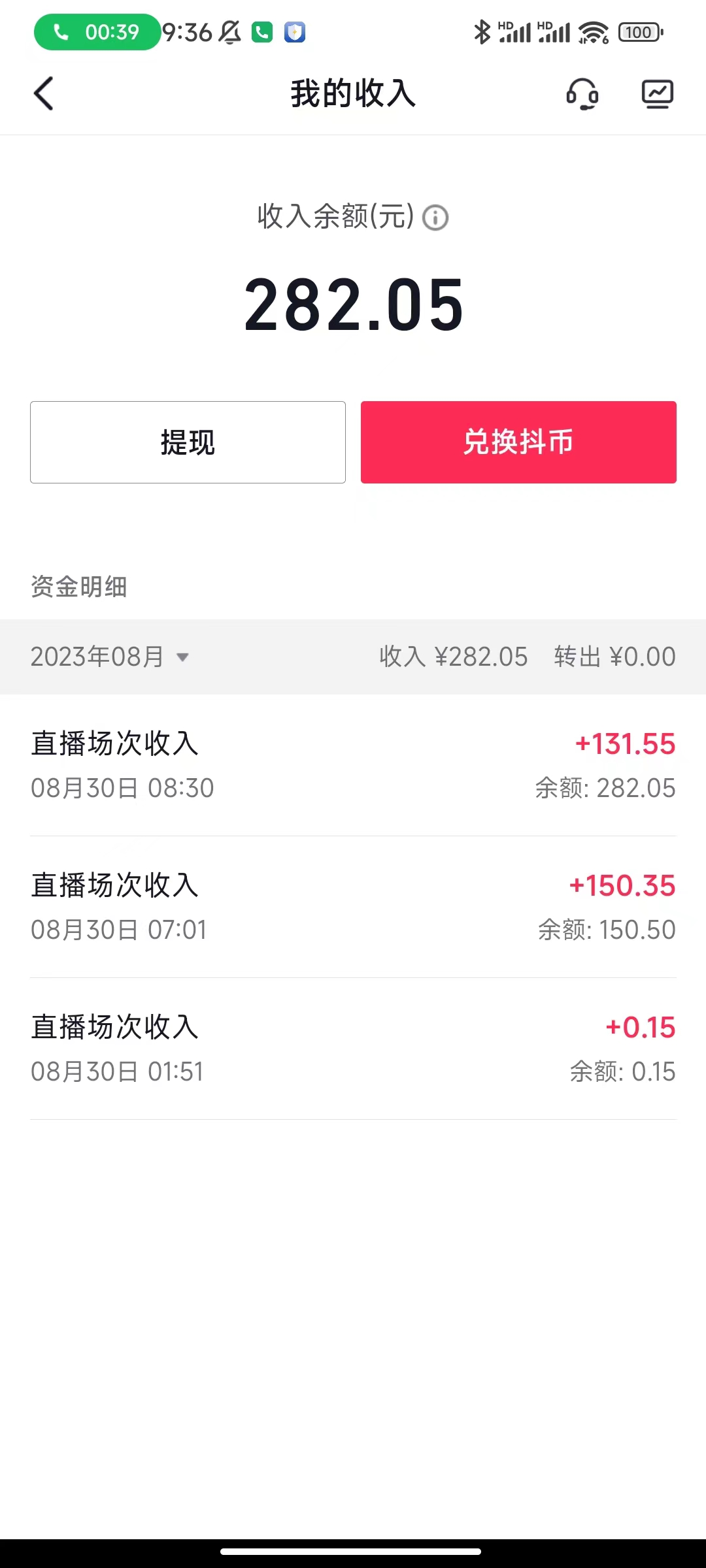
Task: Tap the ongoing call timer pill
Action: (x=97, y=32)
